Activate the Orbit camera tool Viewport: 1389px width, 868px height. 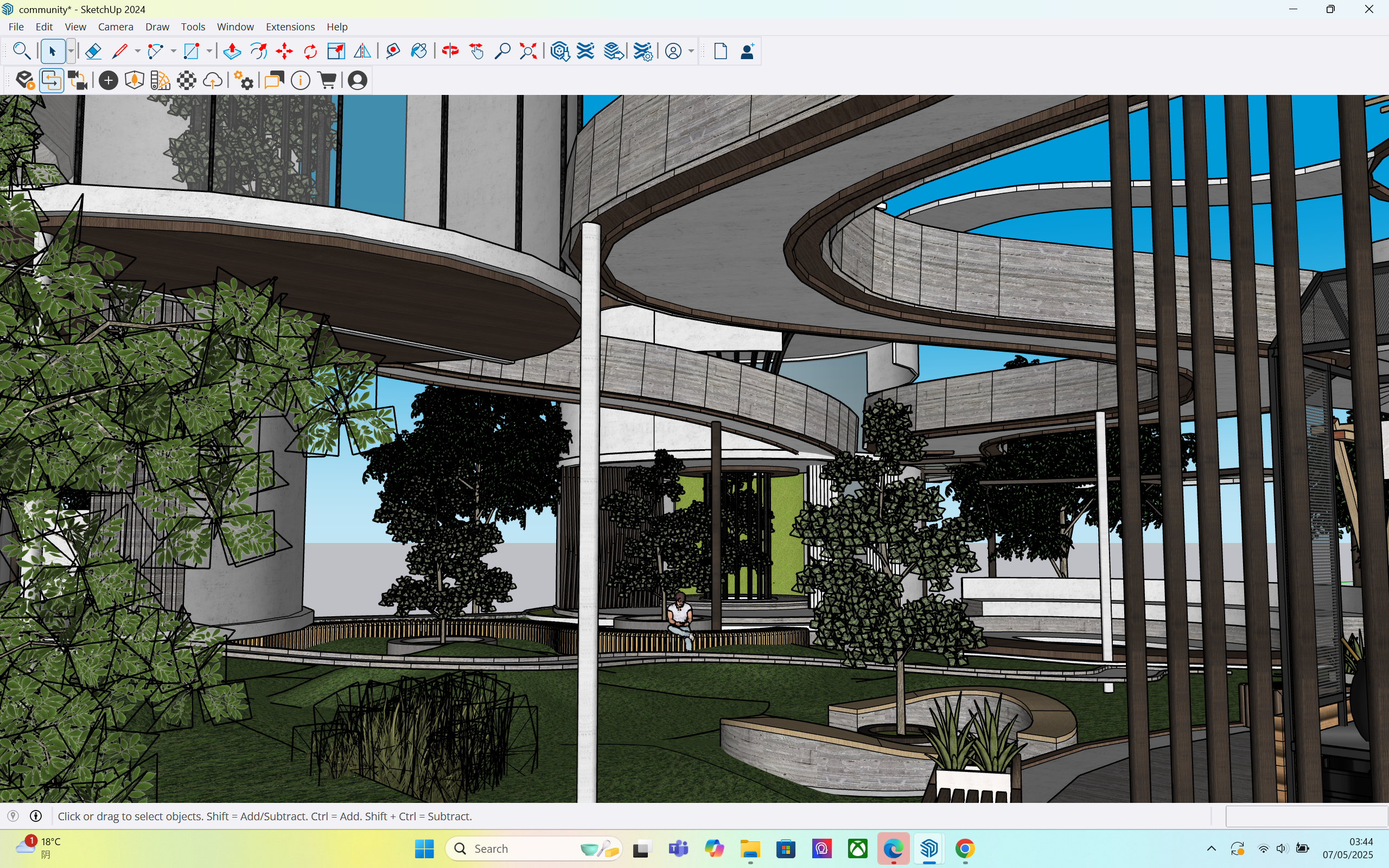[450, 52]
